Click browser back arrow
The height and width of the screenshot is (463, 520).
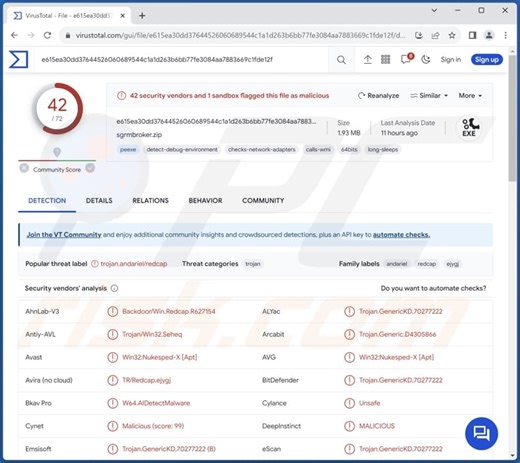(x=14, y=35)
